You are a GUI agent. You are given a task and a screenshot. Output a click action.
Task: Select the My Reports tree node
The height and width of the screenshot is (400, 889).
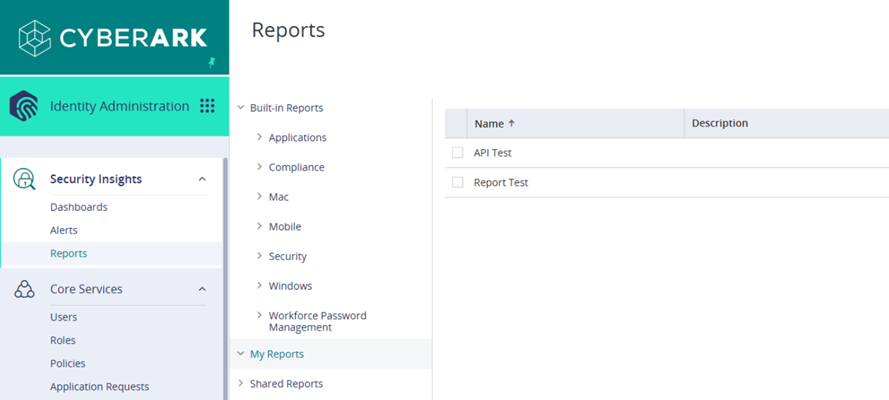point(277,354)
